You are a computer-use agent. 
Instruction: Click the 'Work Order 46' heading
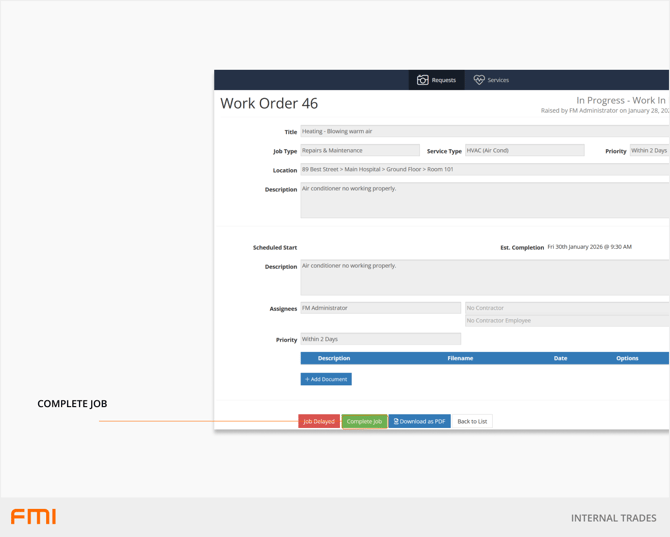pos(269,103)
